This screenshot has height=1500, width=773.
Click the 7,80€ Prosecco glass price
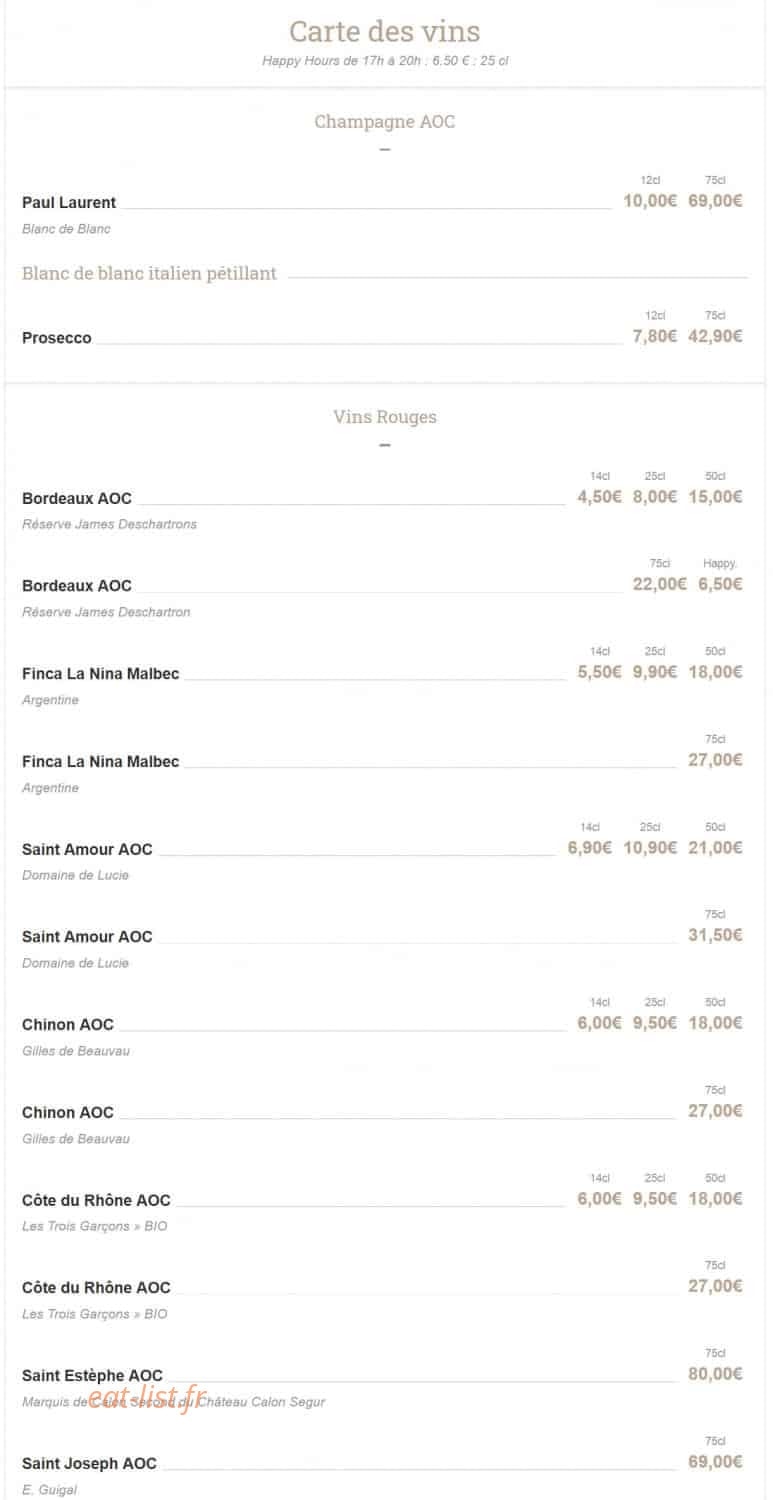pos(655,336)
